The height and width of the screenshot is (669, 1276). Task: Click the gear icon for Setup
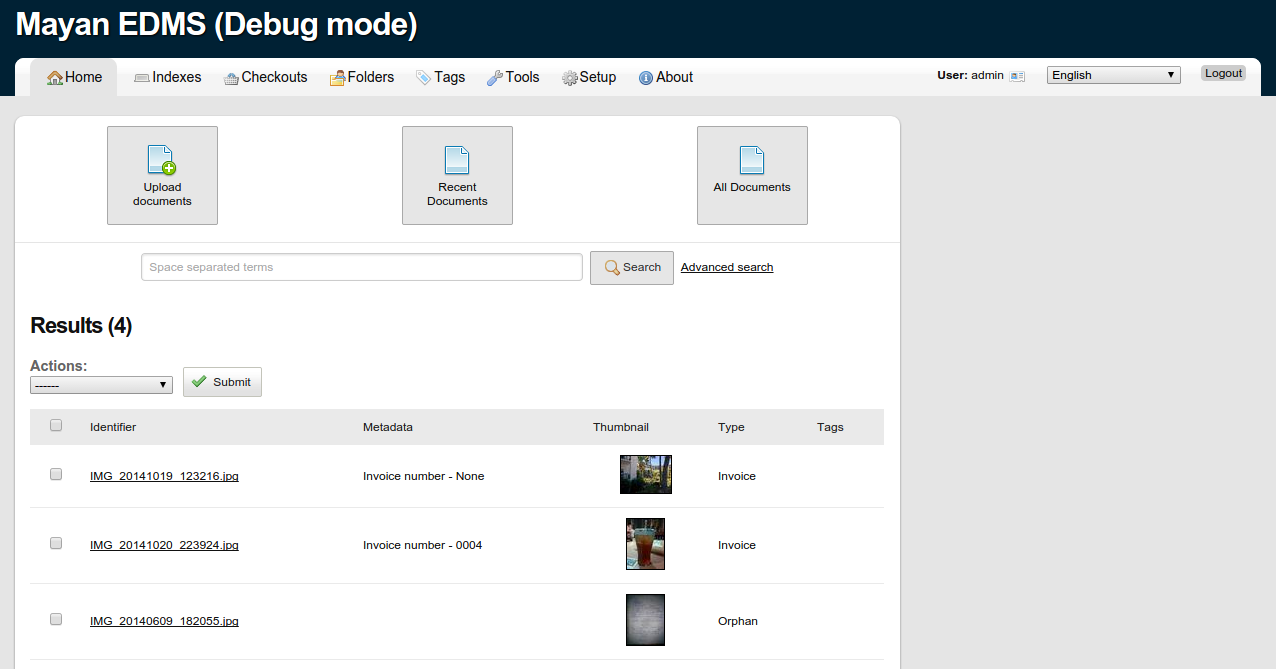pyautogui.click(x=570, y=78)
